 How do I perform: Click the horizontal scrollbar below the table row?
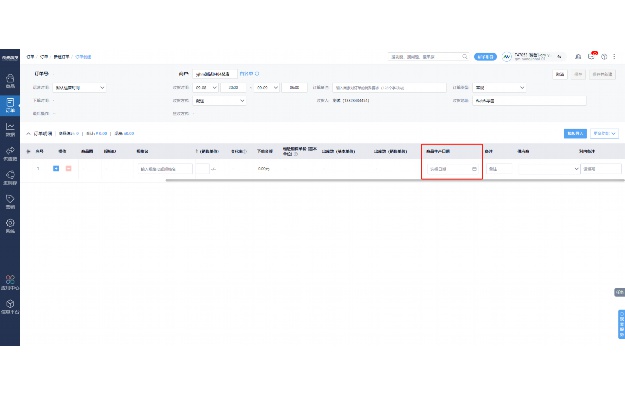click(395, 180)
